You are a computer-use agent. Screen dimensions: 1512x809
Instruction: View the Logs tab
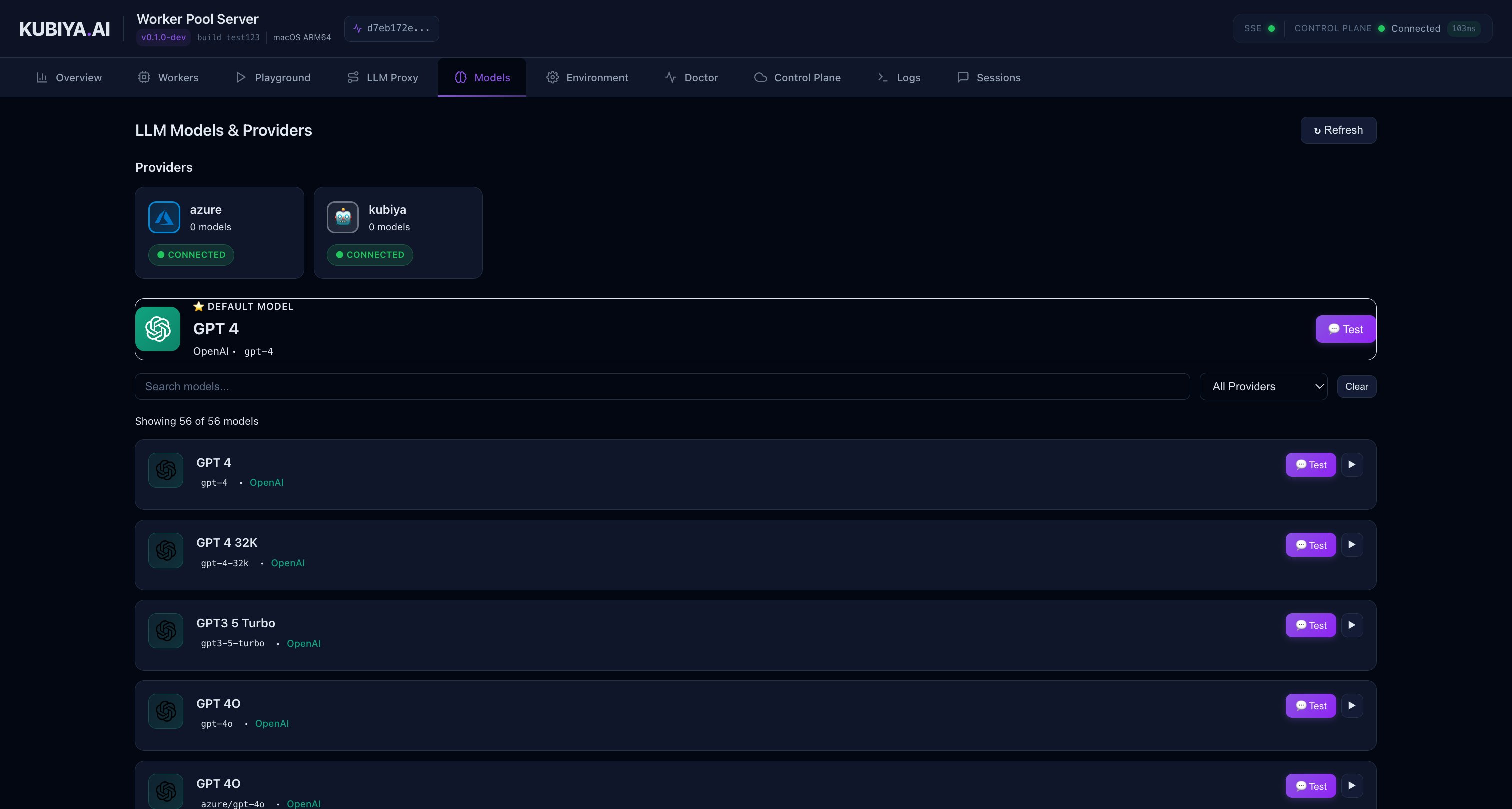click(x=898, y=77)
